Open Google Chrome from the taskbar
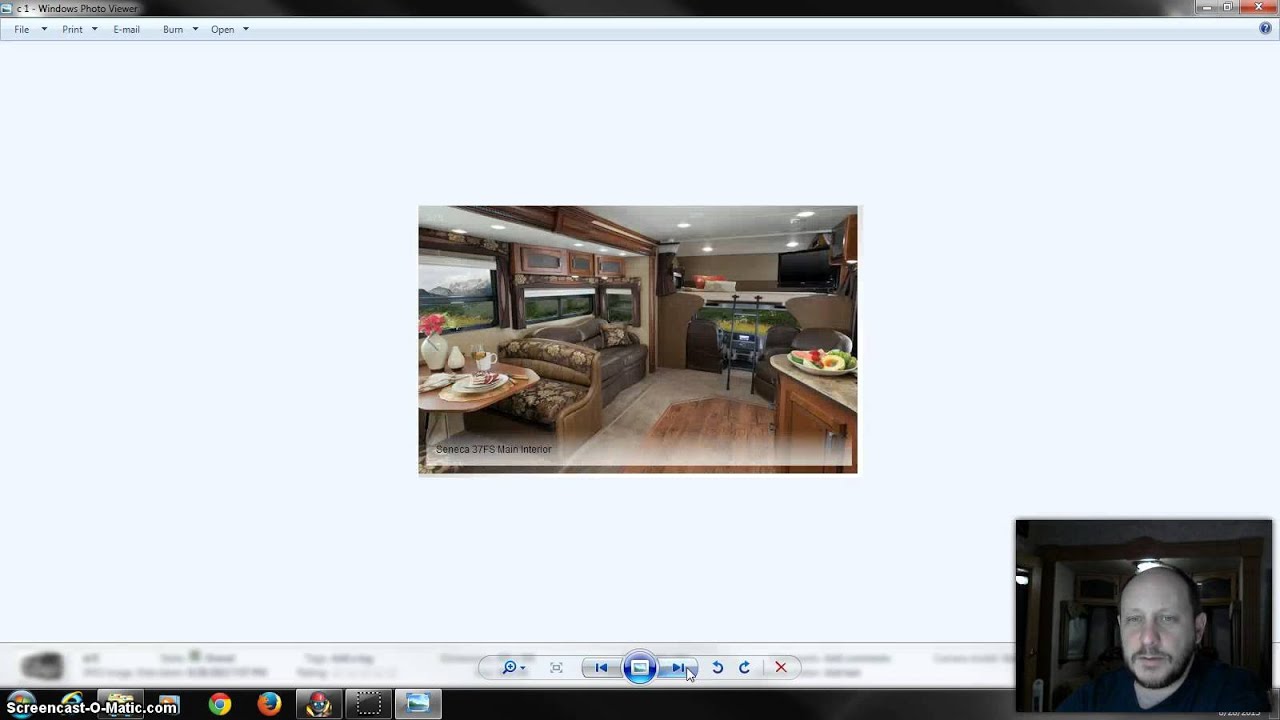 tap(220, 705)
